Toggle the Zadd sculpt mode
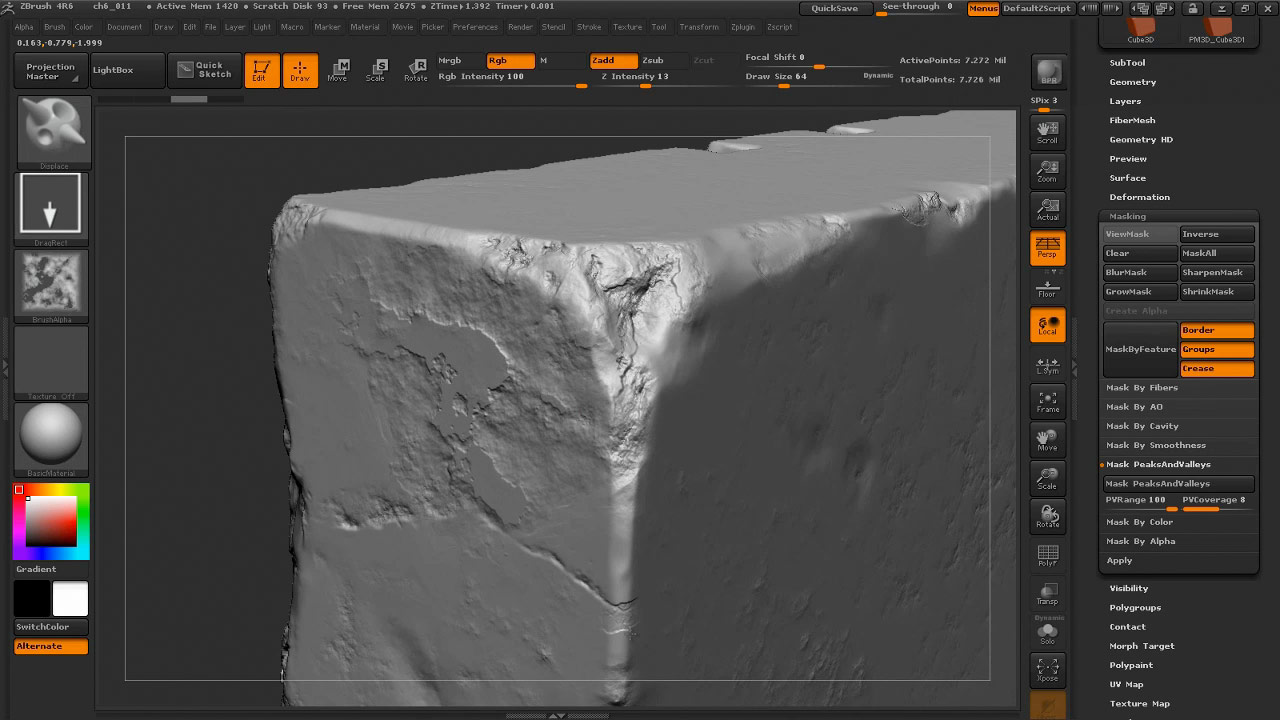 pyautogui.click(x=612, y=60)
